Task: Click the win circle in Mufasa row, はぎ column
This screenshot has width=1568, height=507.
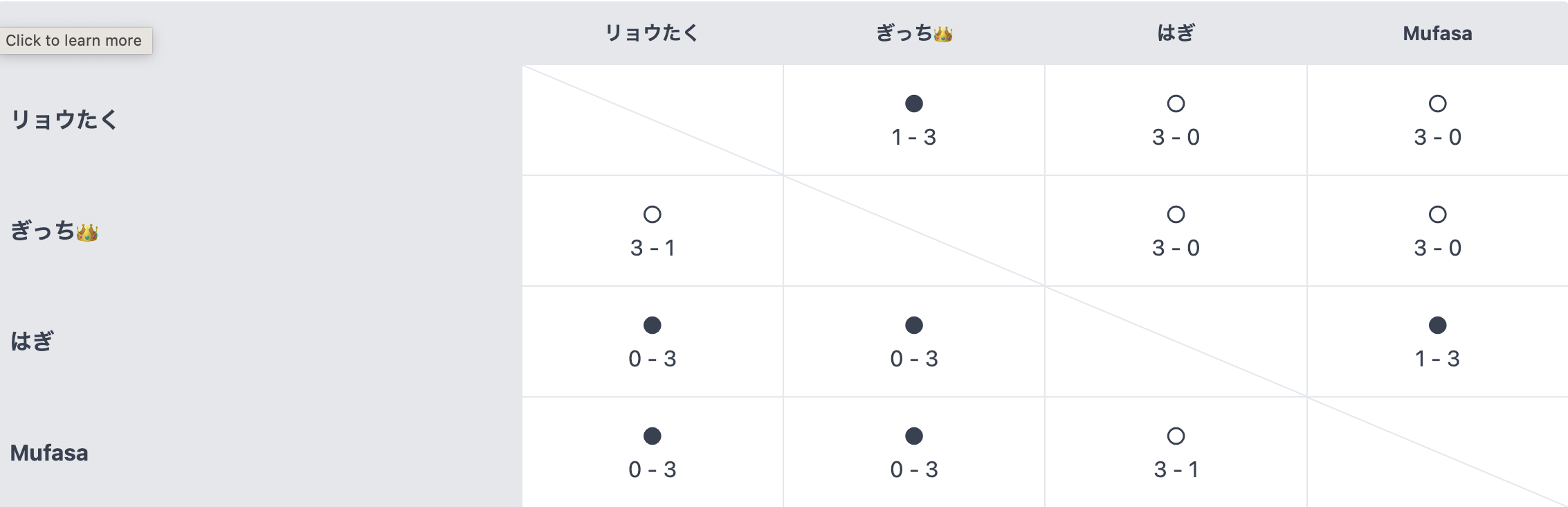Action: click(x=1176, y=436)
